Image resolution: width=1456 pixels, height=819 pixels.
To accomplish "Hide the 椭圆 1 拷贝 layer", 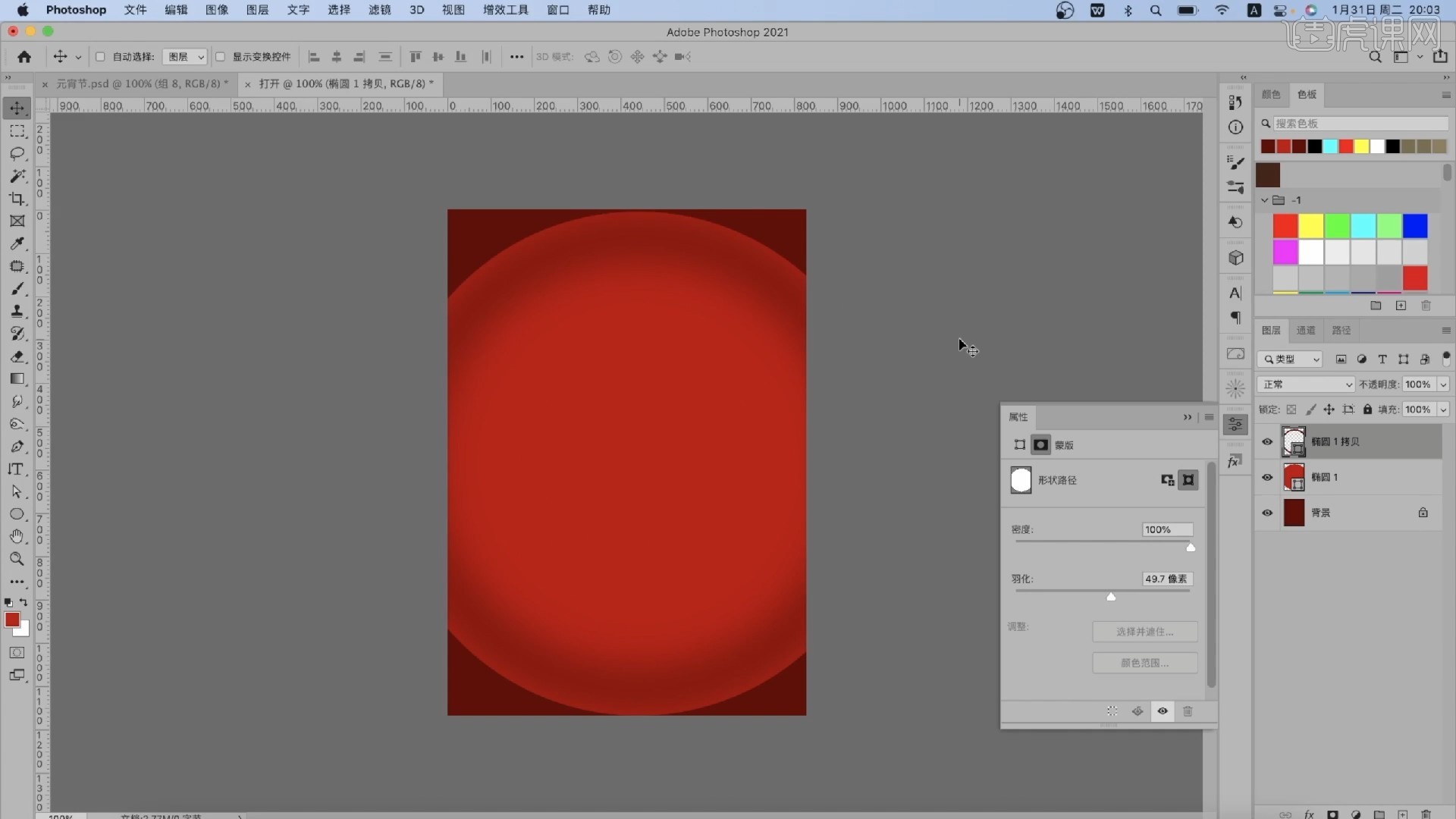I will coord(1267,442).
